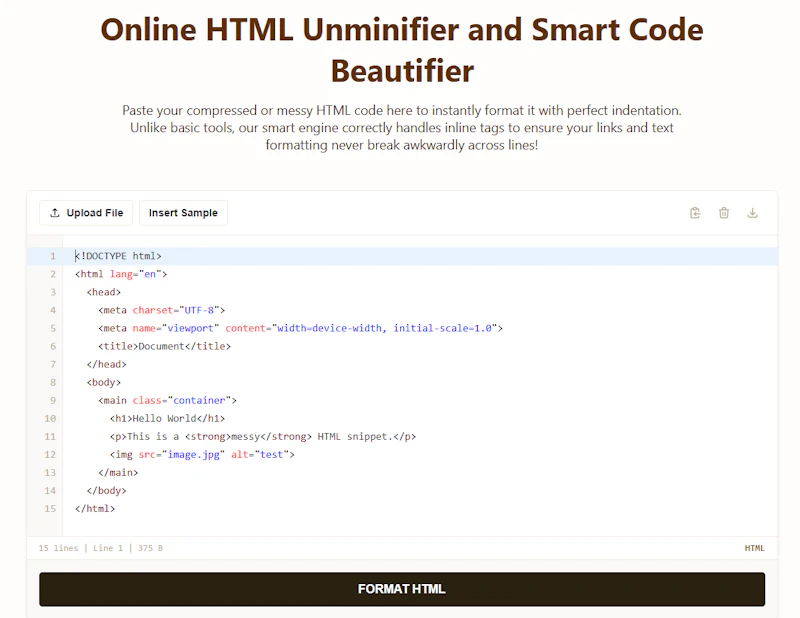This screenshot has width=800, height=618.
Task: Click line number 10 in the gutter
Action: [50, 418]
